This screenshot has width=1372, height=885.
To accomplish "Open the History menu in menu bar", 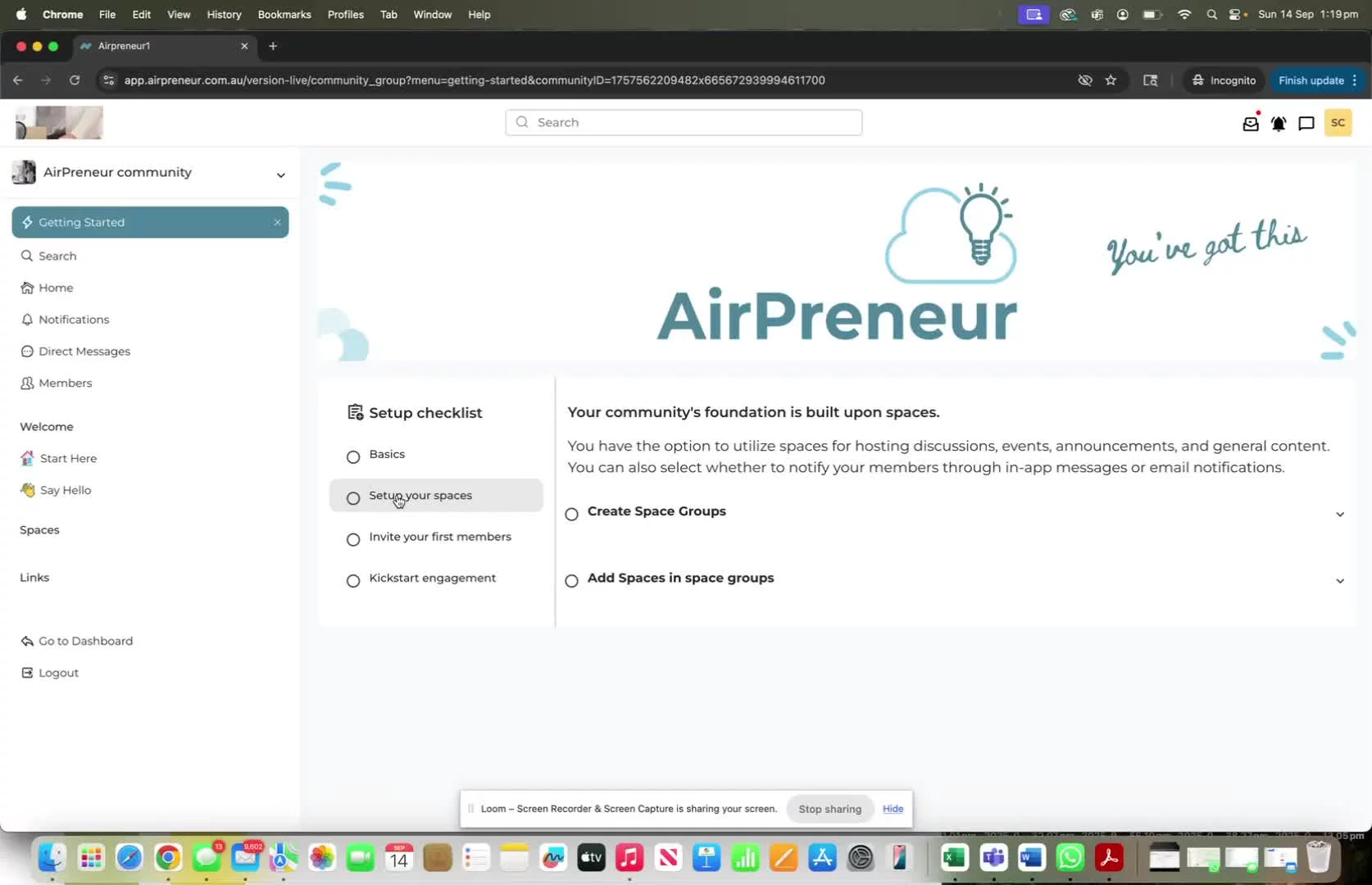I will click(224, 14).
